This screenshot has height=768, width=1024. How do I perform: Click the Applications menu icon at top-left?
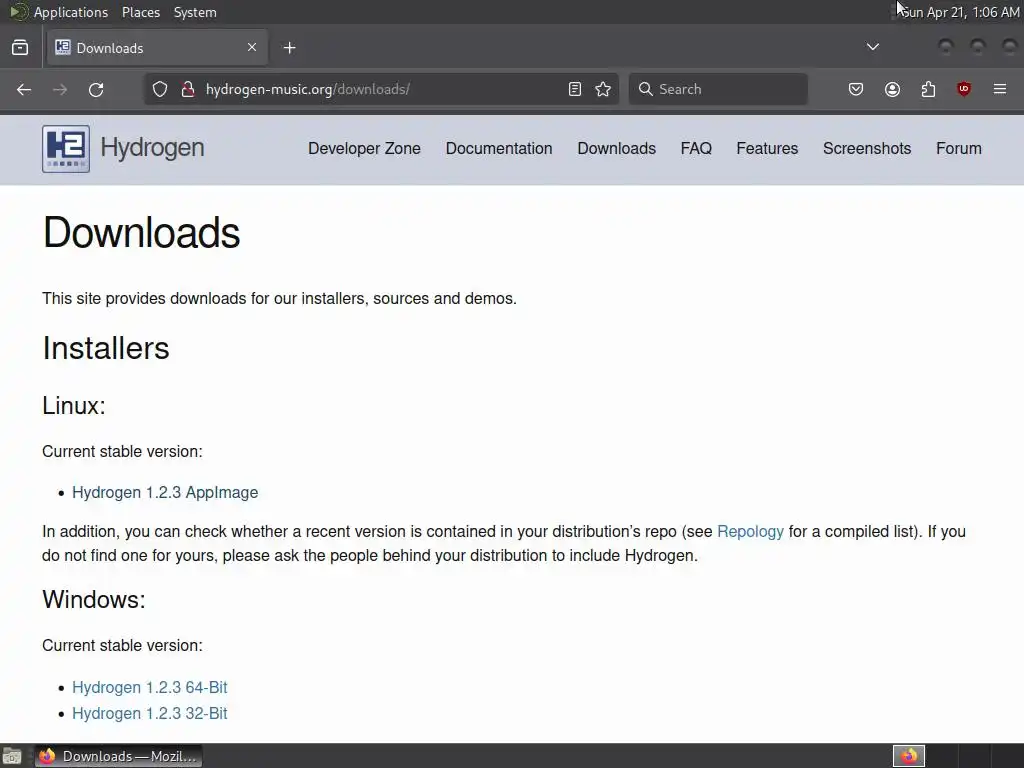[x=19, y=12]
